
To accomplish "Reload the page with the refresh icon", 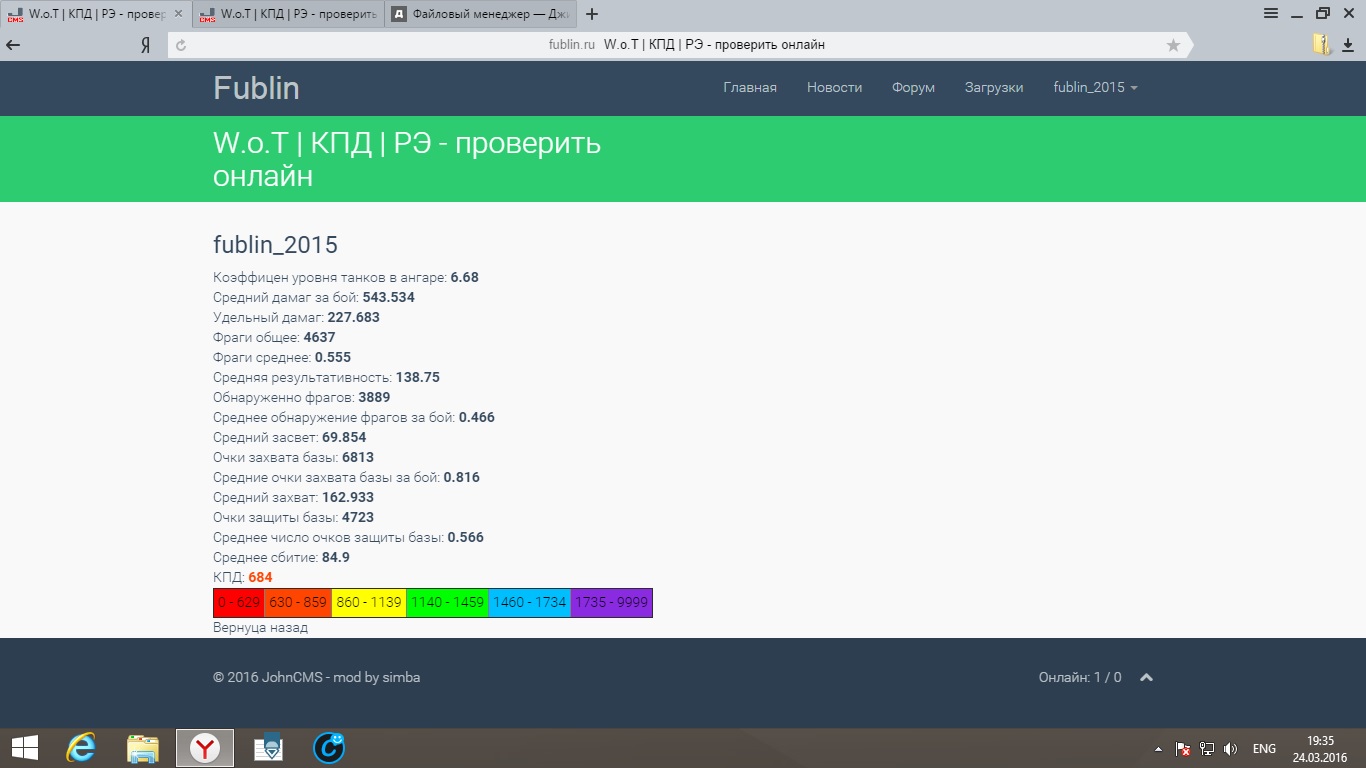I will click(x=181, y=45).
